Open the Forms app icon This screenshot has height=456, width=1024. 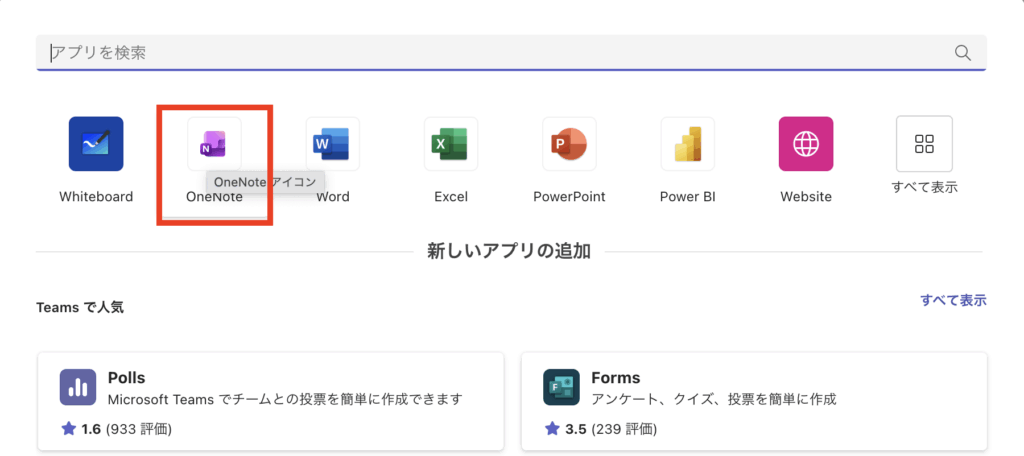point(561,387)
